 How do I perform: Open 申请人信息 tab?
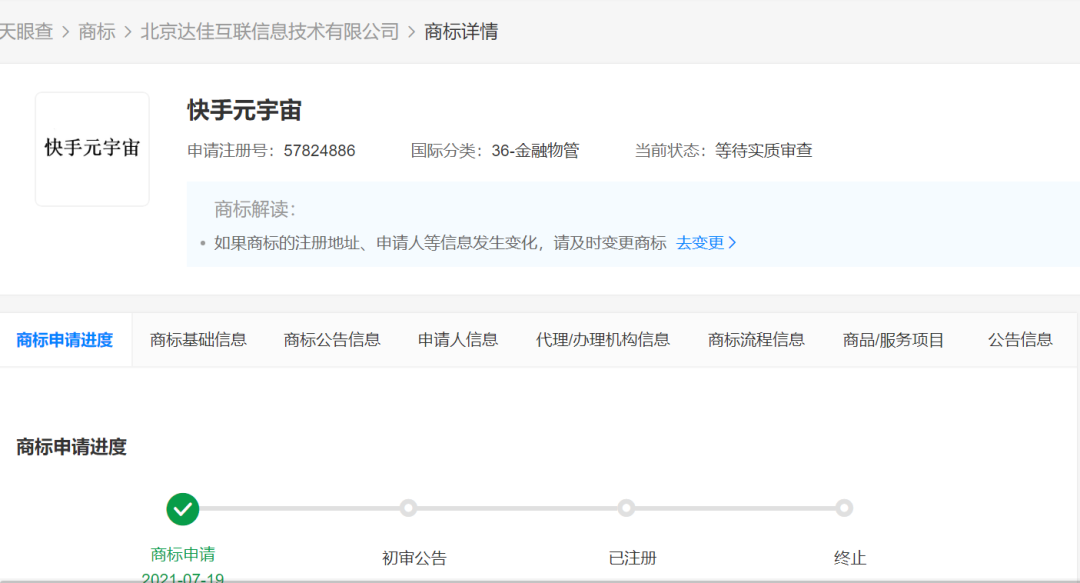point(458,340)
